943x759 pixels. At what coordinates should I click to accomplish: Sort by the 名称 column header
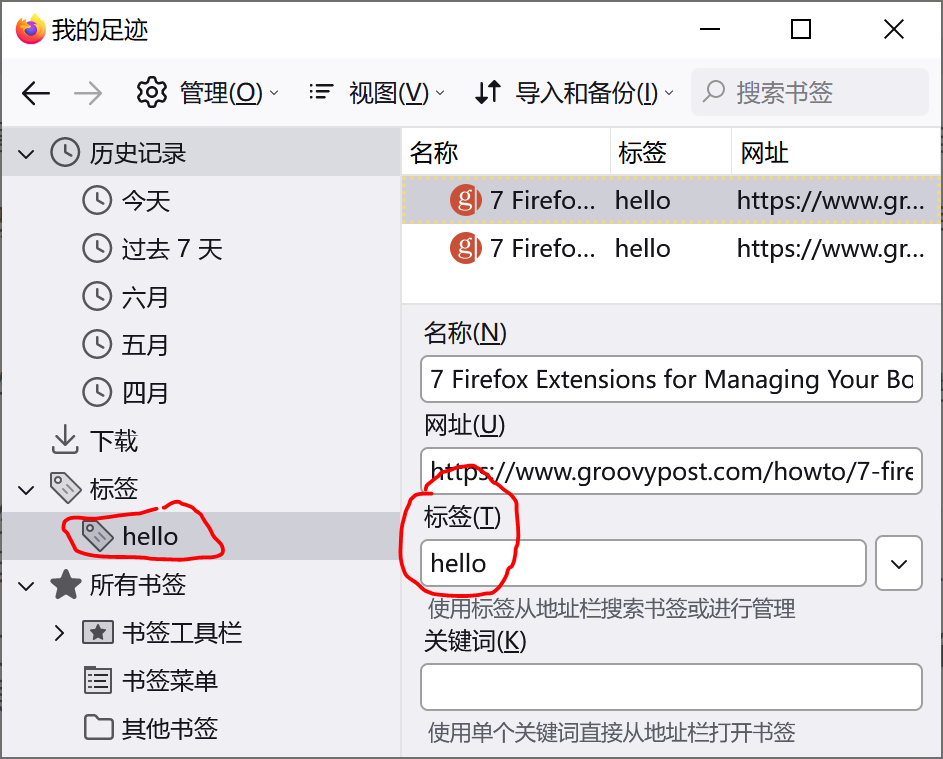[x=505, y=153]
